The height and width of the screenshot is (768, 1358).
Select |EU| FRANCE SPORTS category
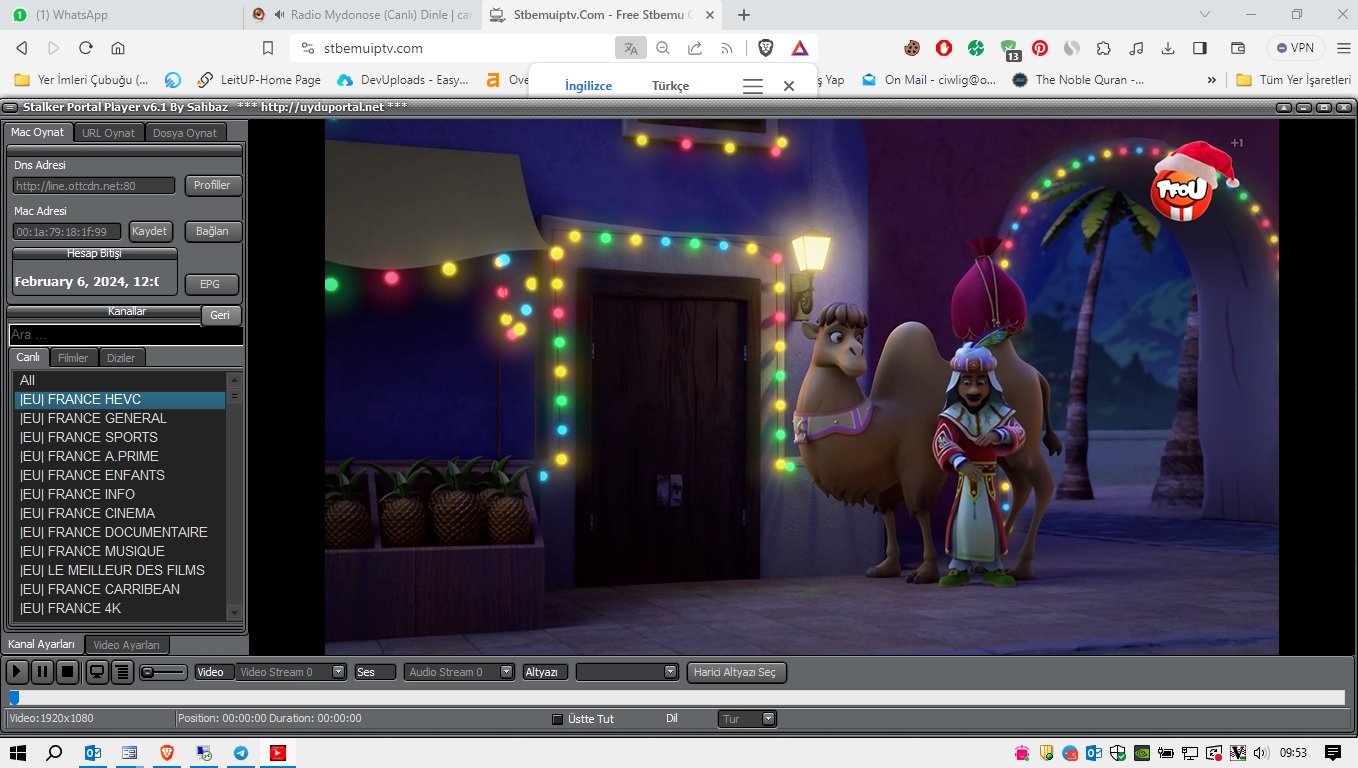(119, 437)
